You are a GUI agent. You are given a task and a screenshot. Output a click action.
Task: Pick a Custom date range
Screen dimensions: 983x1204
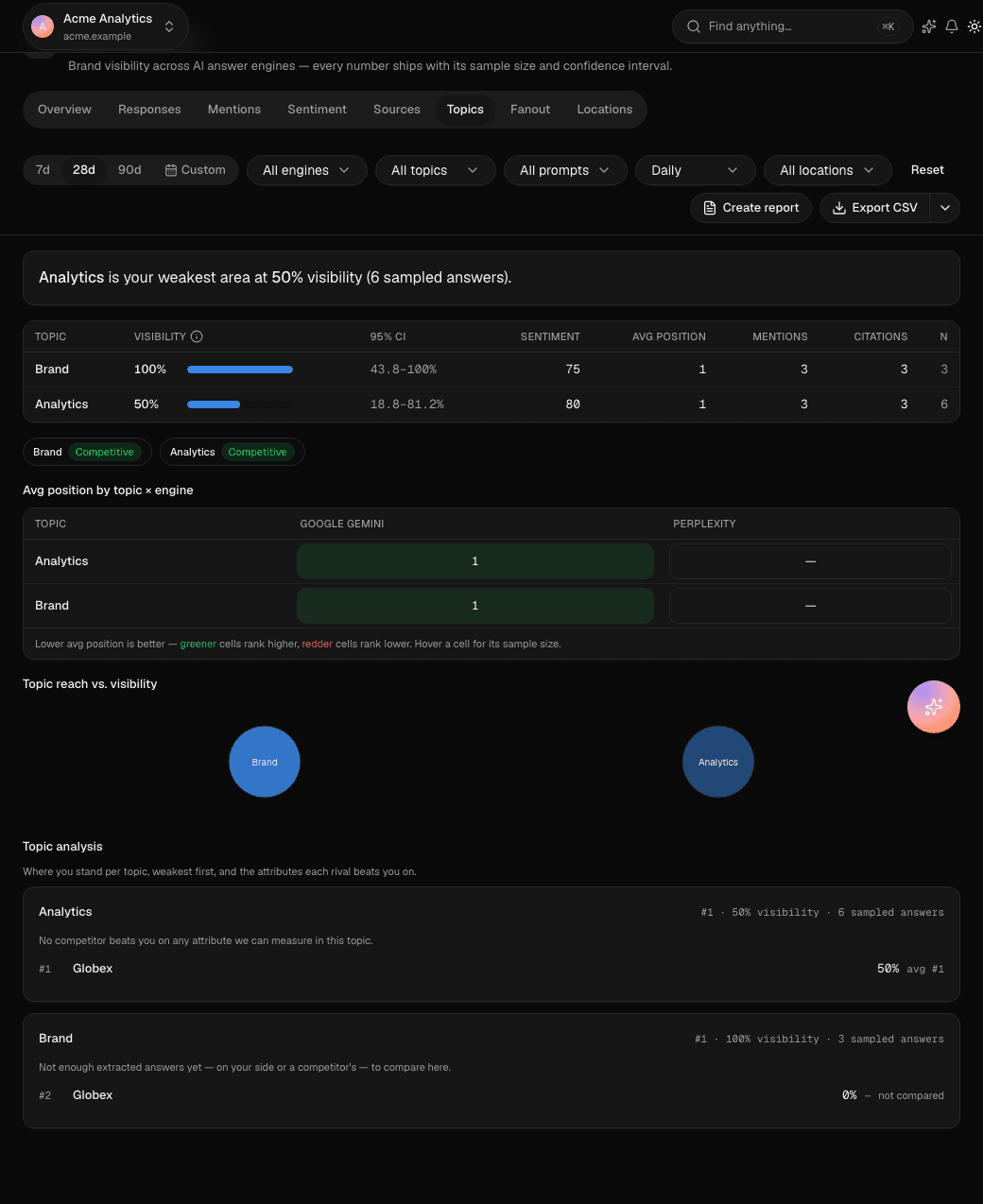196,170
